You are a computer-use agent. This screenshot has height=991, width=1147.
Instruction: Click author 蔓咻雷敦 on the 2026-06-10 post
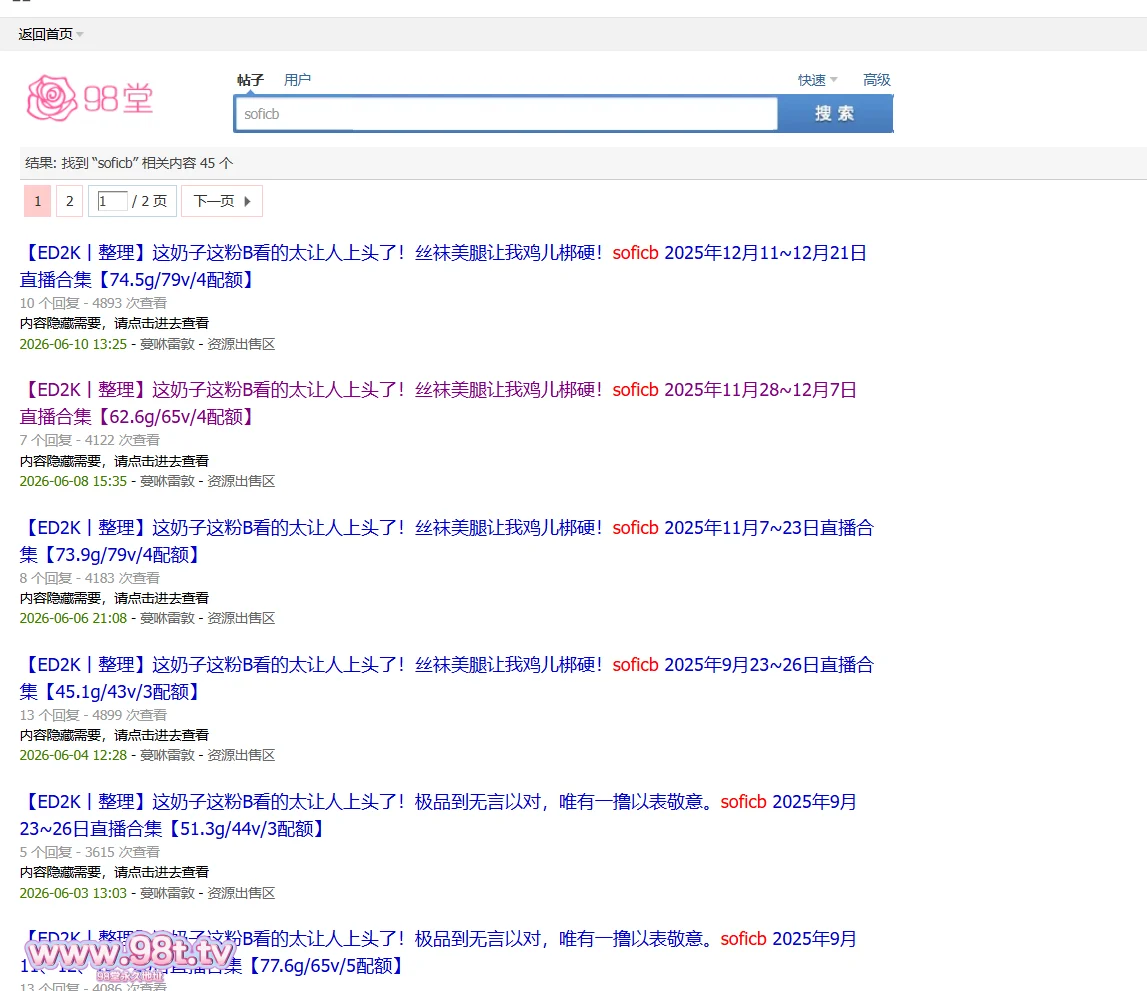coord(168,344)
